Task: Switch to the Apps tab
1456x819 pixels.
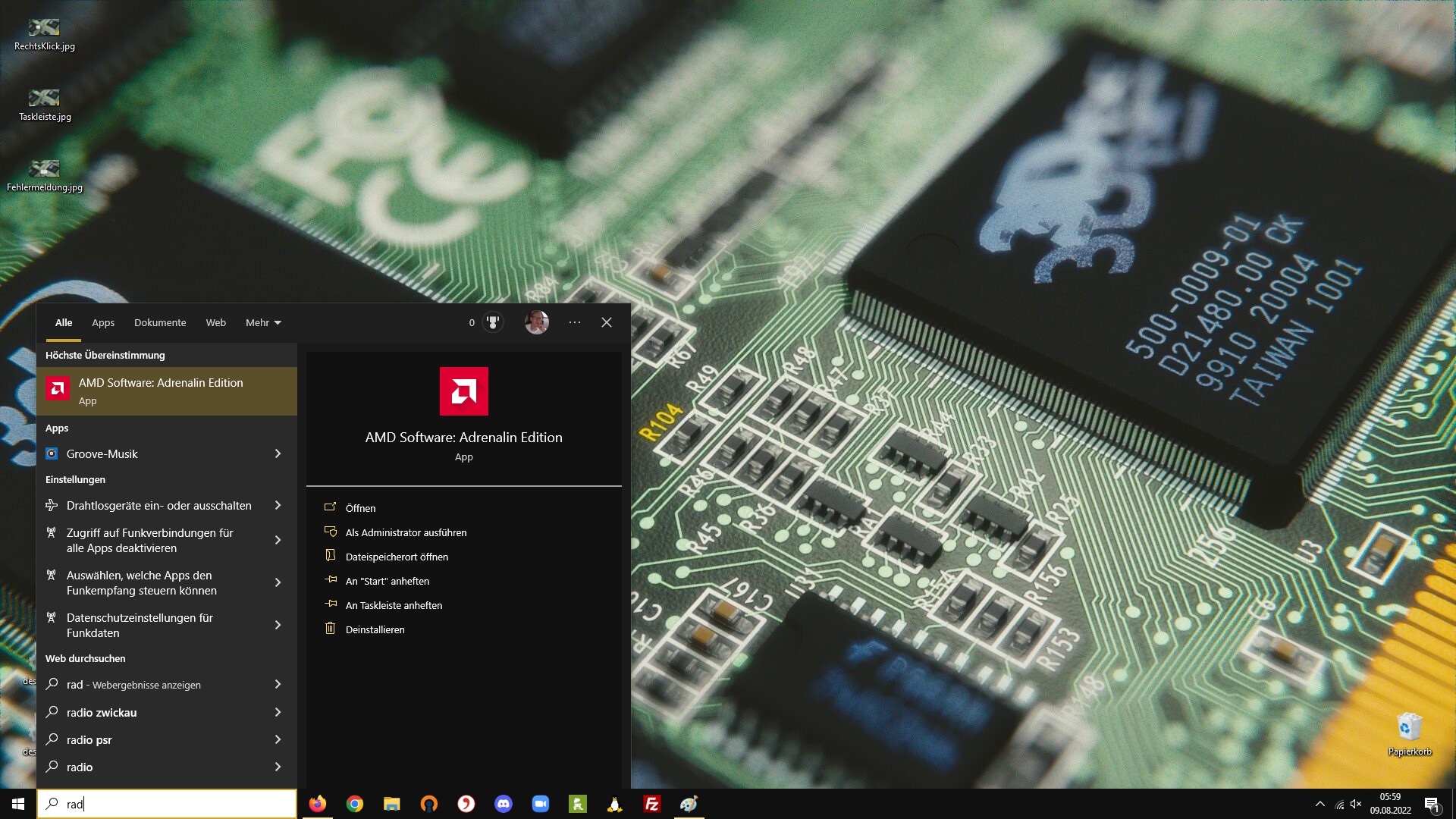Action: point(103,322)
